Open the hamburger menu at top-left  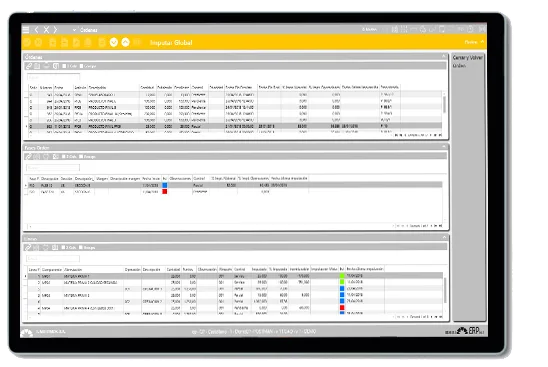pyautogui.click(x=26, y=30)
